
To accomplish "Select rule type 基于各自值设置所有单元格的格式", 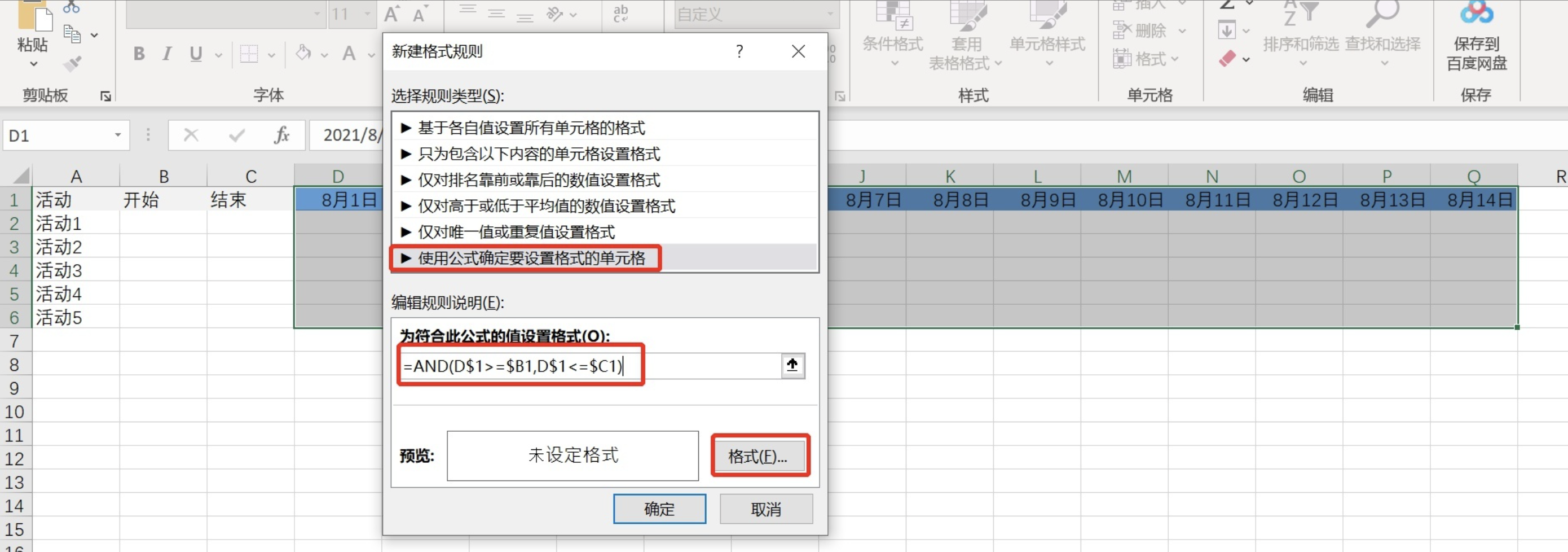I will click(605, 128).
